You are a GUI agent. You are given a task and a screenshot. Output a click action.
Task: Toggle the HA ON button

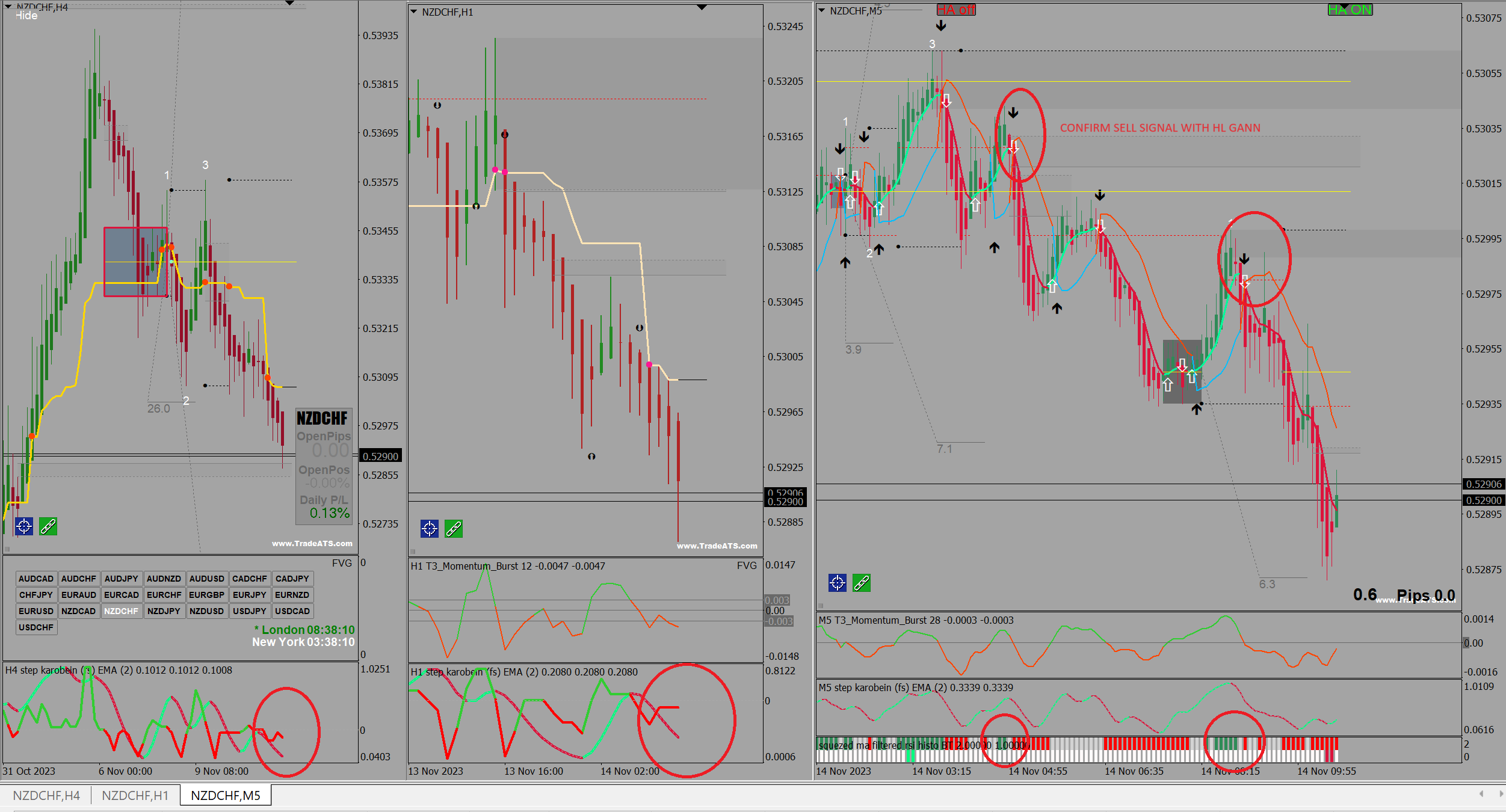point(1350,10)
